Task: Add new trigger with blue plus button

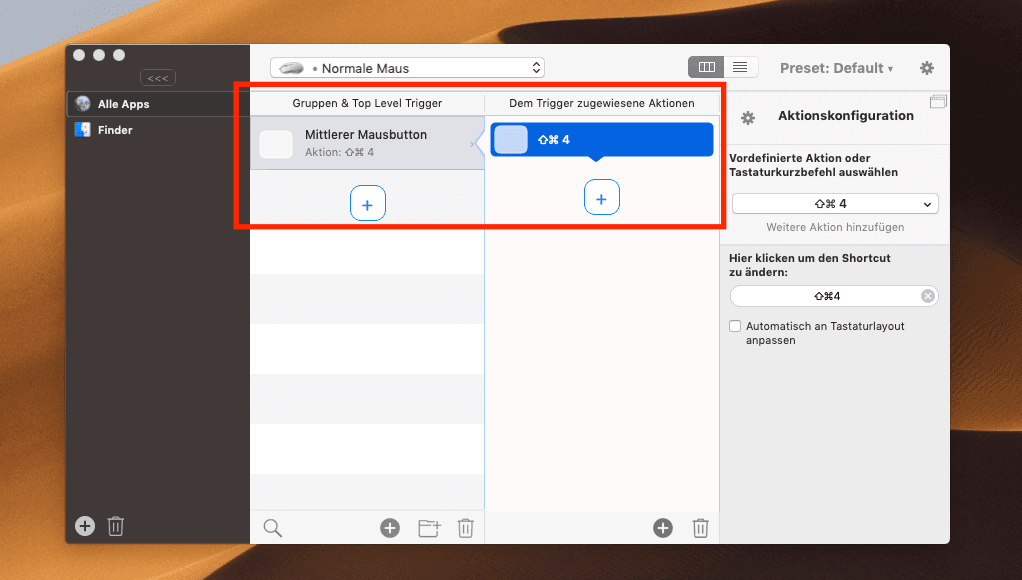Action: pyautogui.click(x=368, y=203)
